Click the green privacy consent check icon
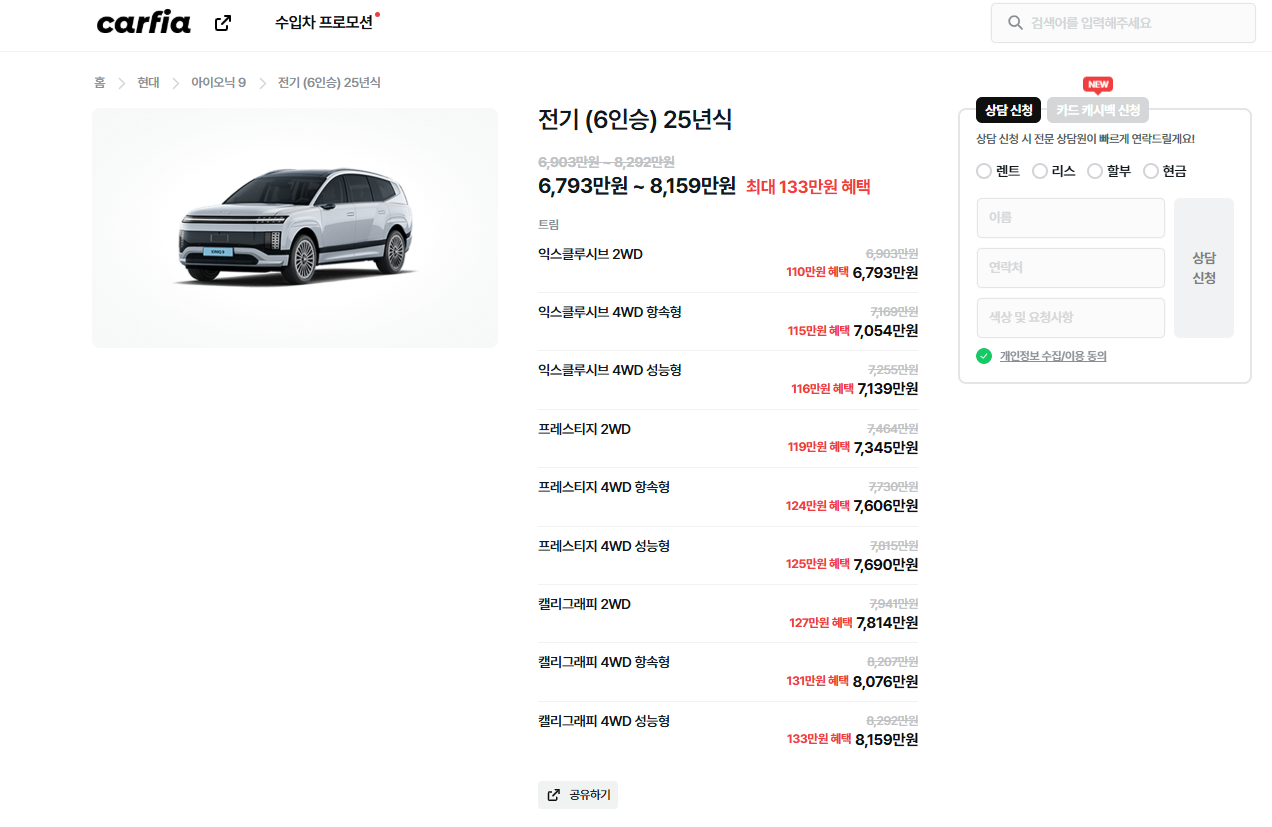Image resolution: width=1272 pixels, height=827 pixels. 984,356
